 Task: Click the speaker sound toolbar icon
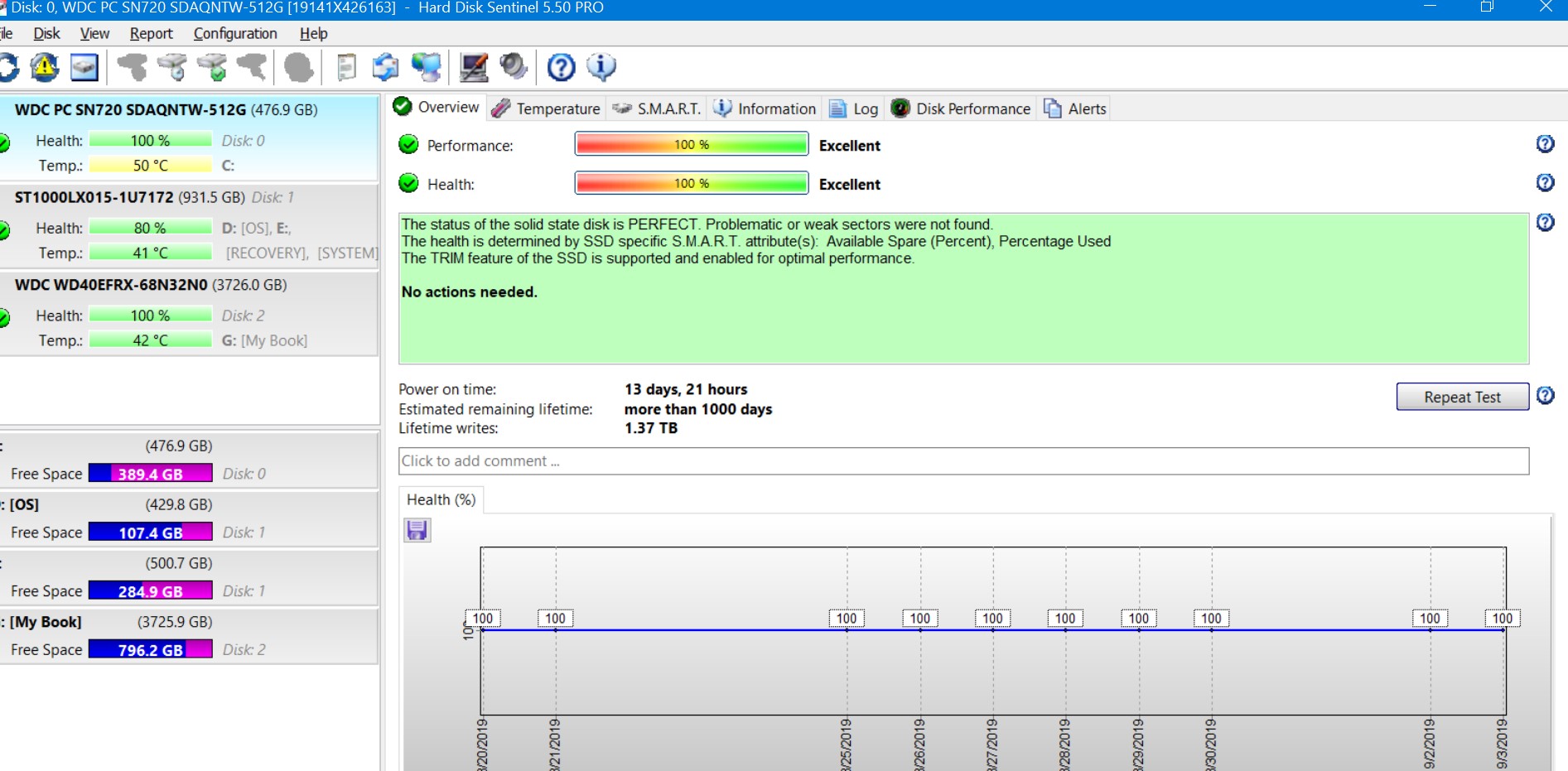514,67
